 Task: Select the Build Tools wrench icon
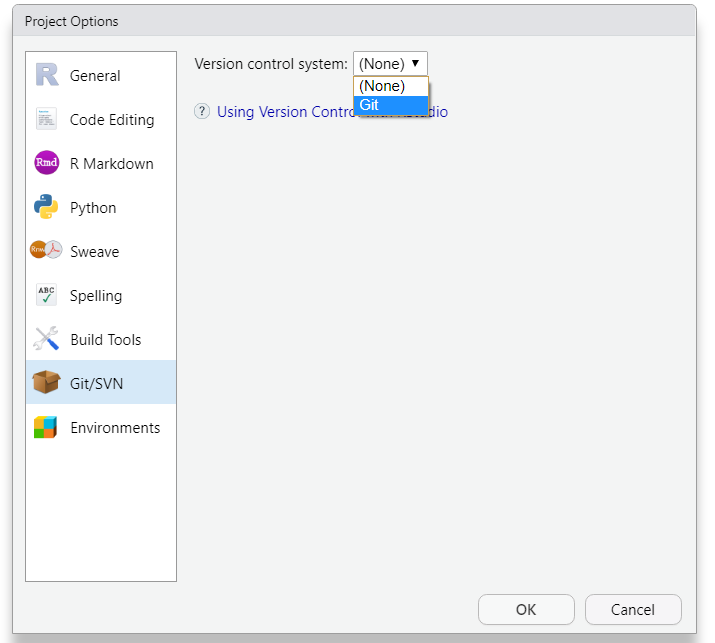pos(46,340)
